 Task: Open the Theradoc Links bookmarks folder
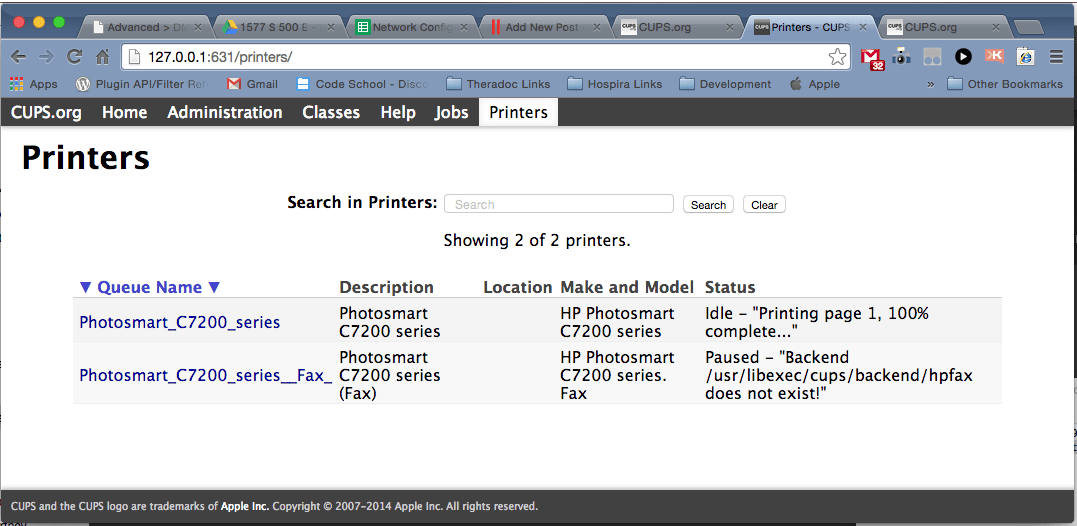click(499, 84)
